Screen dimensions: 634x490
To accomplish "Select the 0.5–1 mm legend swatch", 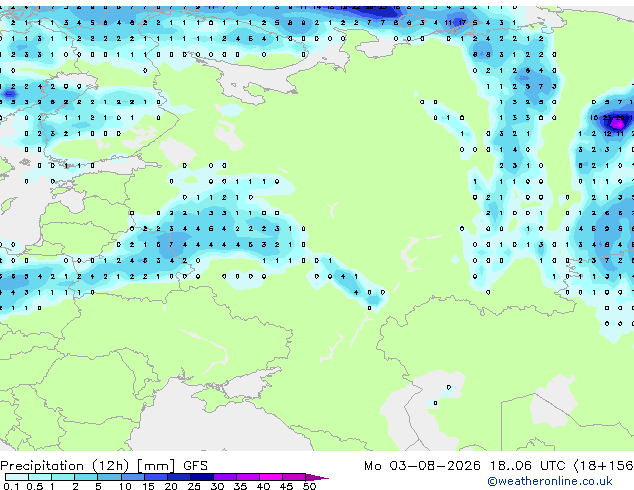I will point(40,477).
